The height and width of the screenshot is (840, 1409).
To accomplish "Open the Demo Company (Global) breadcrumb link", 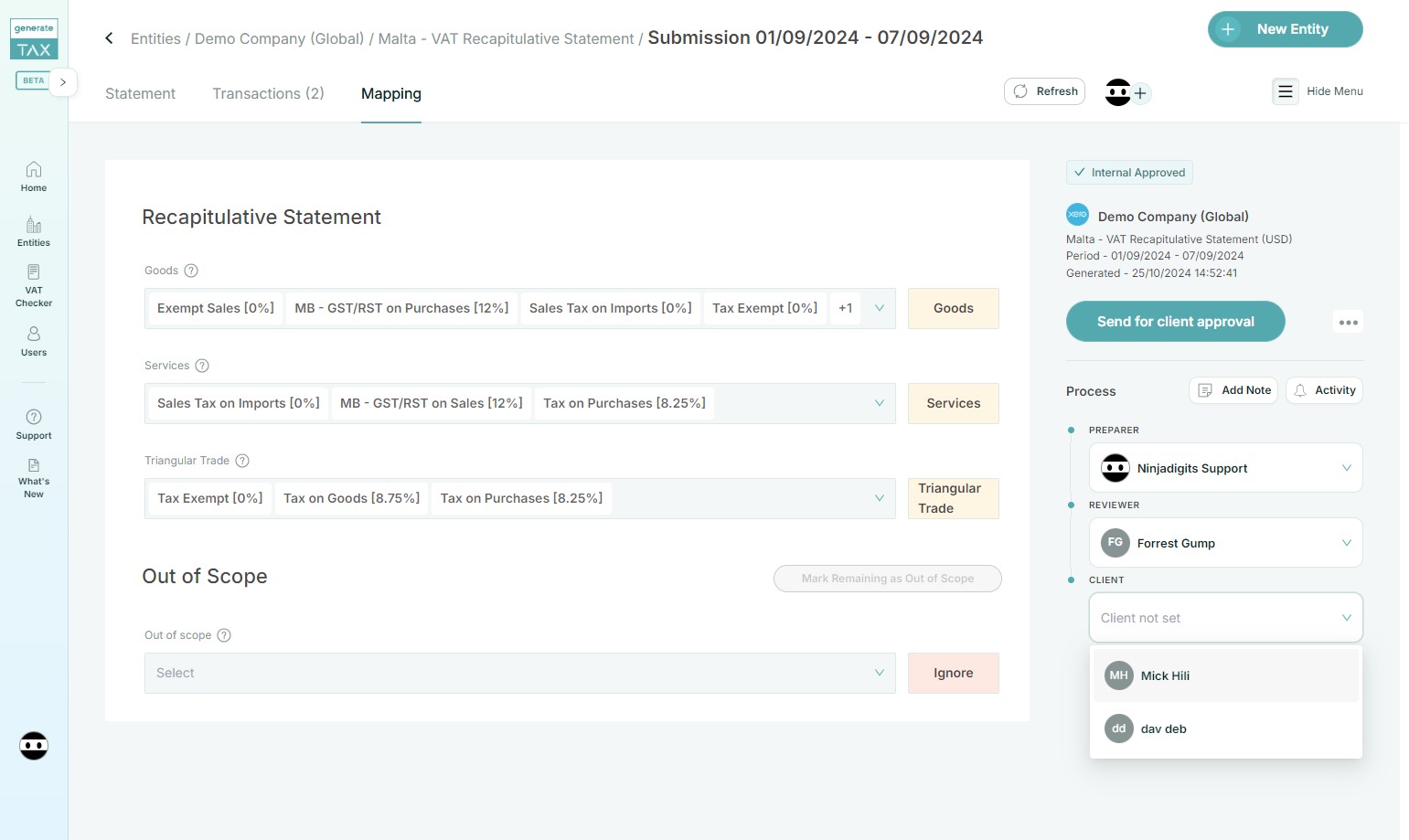I will pos(279,38).
